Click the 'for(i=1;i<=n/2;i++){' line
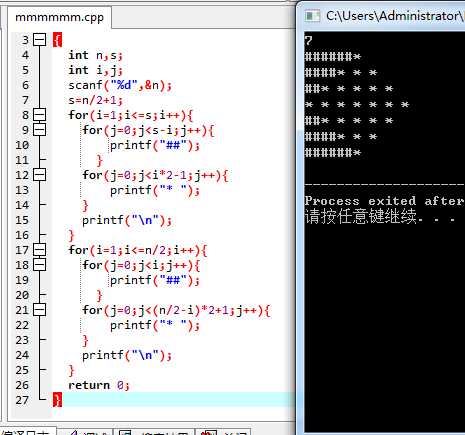465x435 pixels. tap(138, 250)
